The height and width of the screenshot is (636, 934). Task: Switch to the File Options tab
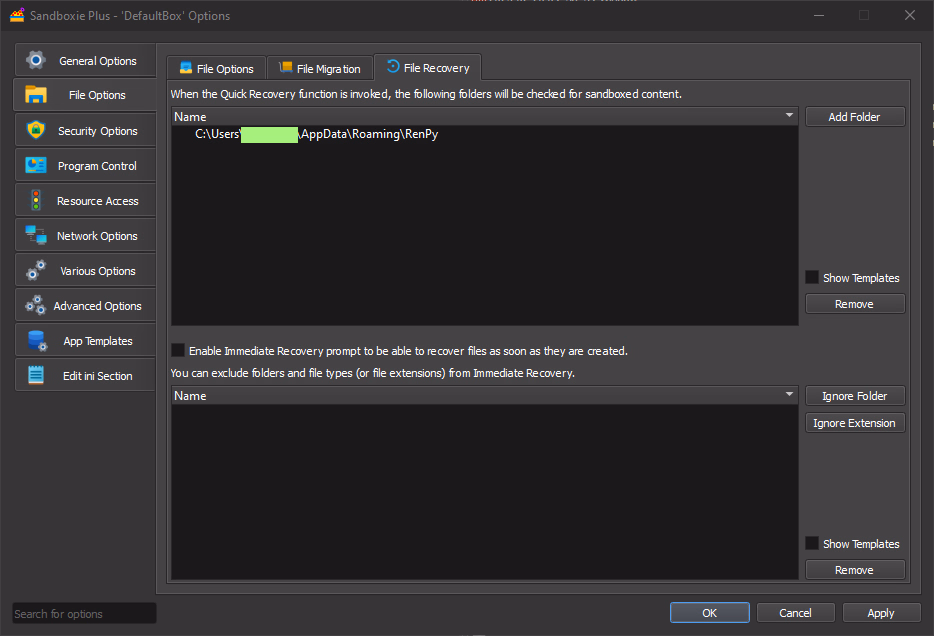tap(216, 69)
